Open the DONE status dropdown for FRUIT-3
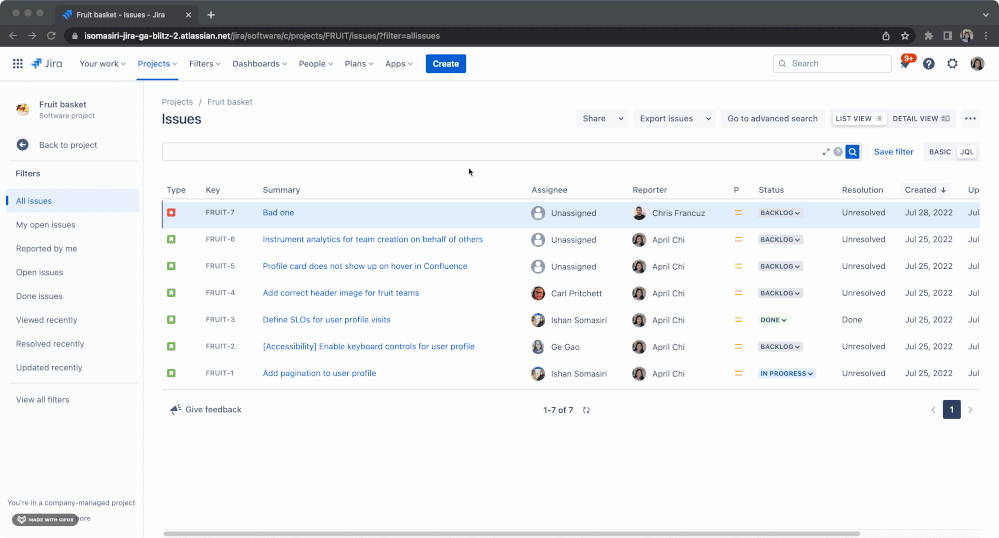The image size is (999, 538). pyautogui.click(x=773, y=320)
